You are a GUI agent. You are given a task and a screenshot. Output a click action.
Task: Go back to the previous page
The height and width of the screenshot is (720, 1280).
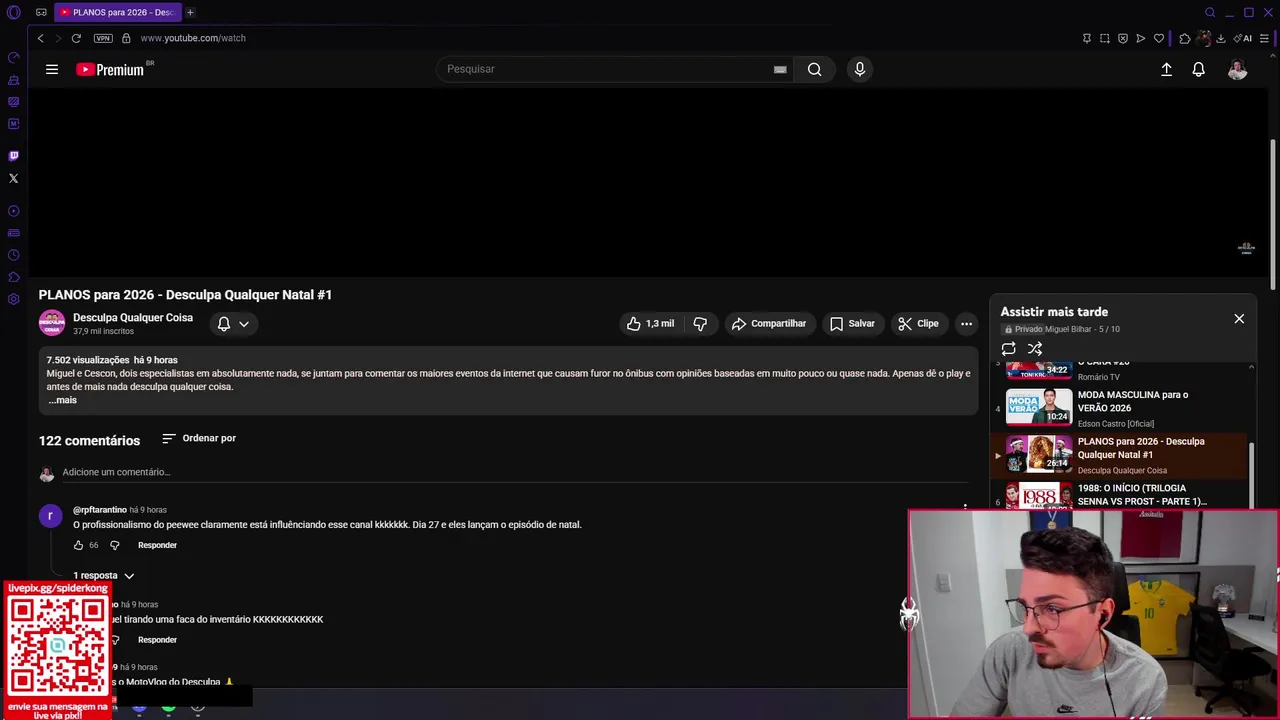(x=40, y=38)
